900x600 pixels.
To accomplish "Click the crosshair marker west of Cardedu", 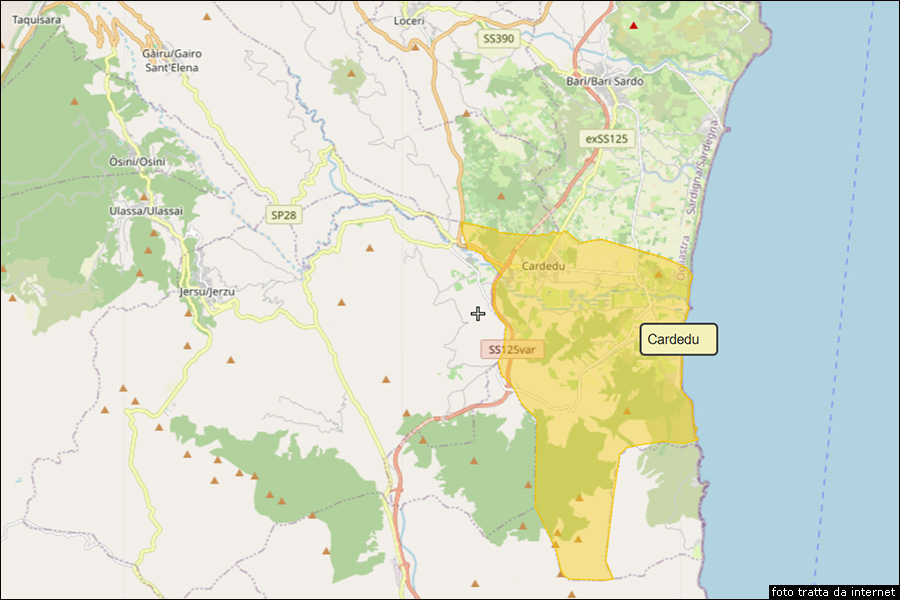I will pos(478,314).
